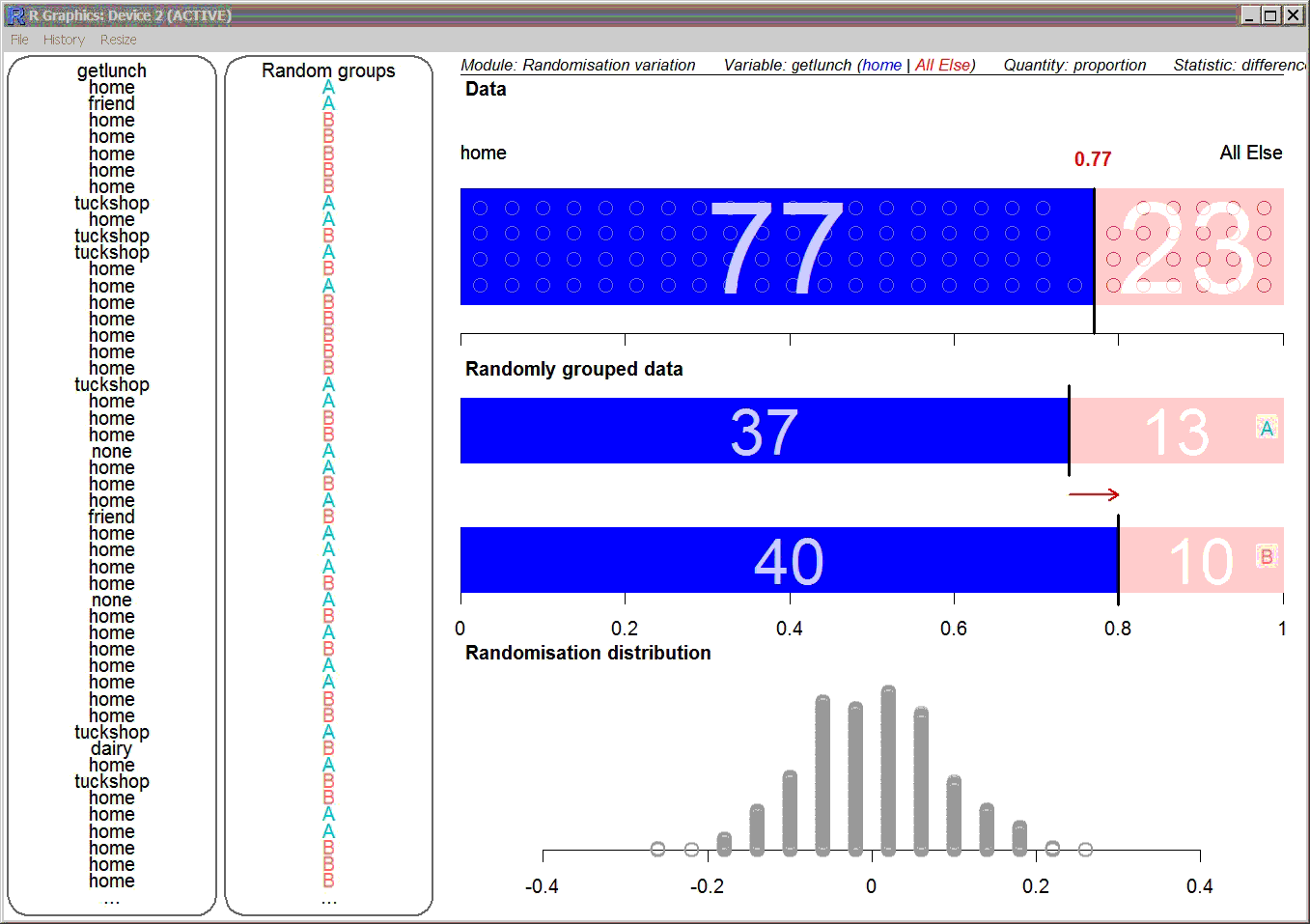Click the 'dairy' entry in the getlunch list
The image size is (1310, 924).
111,748
